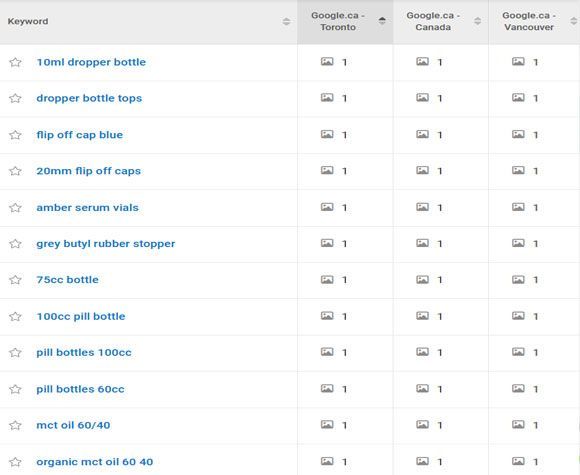Viewport: 580px width, 475px height.
Task: Click image icon for '75cc bottle' Canada
Action: [x=422, y=279]
